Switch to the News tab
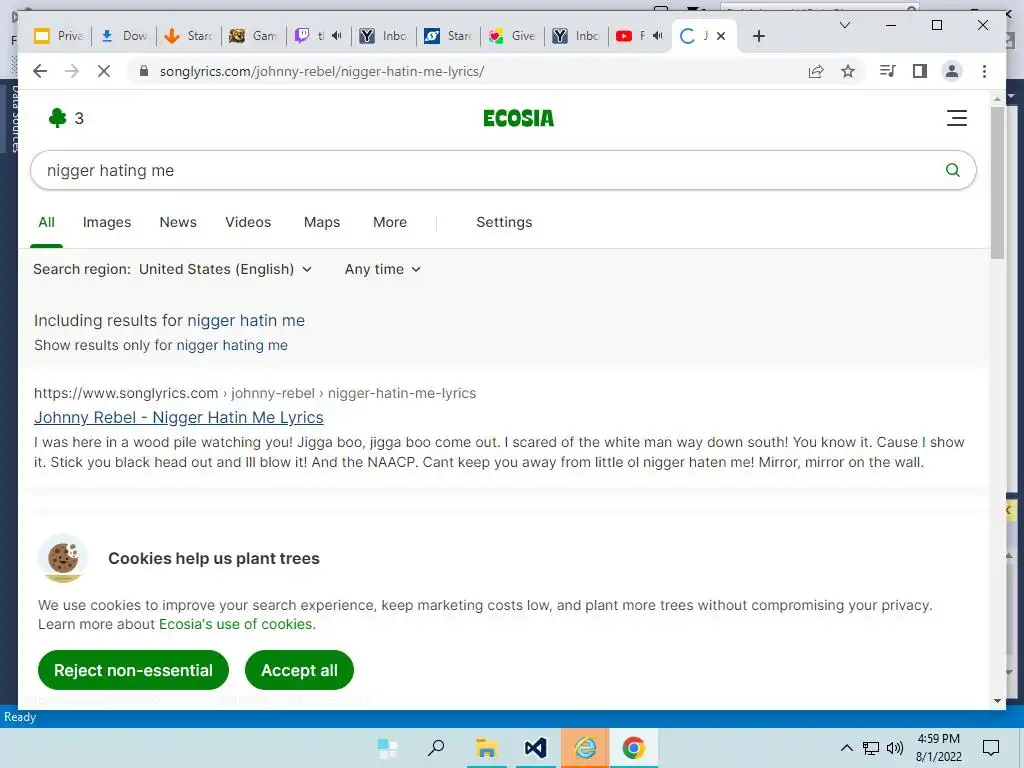Image resolution: width=1024 pixels, height=768 pixels. click(178, 222)
